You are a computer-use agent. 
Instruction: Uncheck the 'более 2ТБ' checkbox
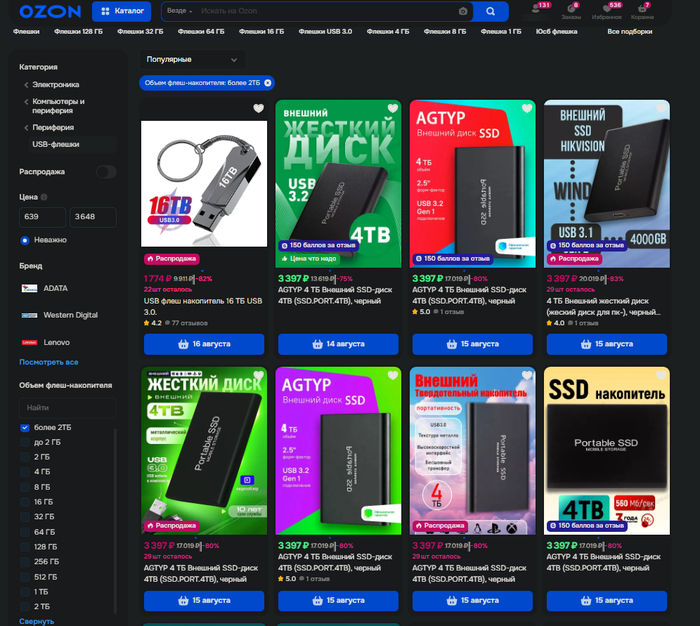pyautogui.click(x=25, y=428)
